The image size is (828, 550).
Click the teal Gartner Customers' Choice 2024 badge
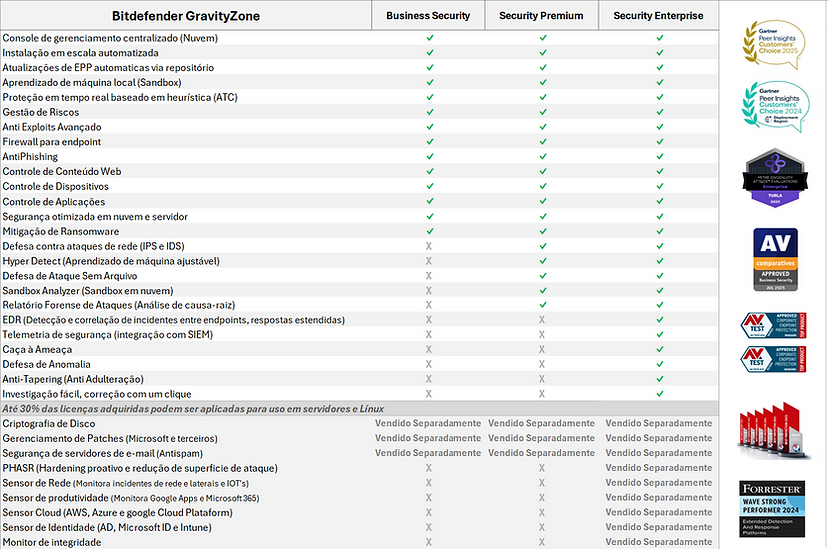[775, 106]
